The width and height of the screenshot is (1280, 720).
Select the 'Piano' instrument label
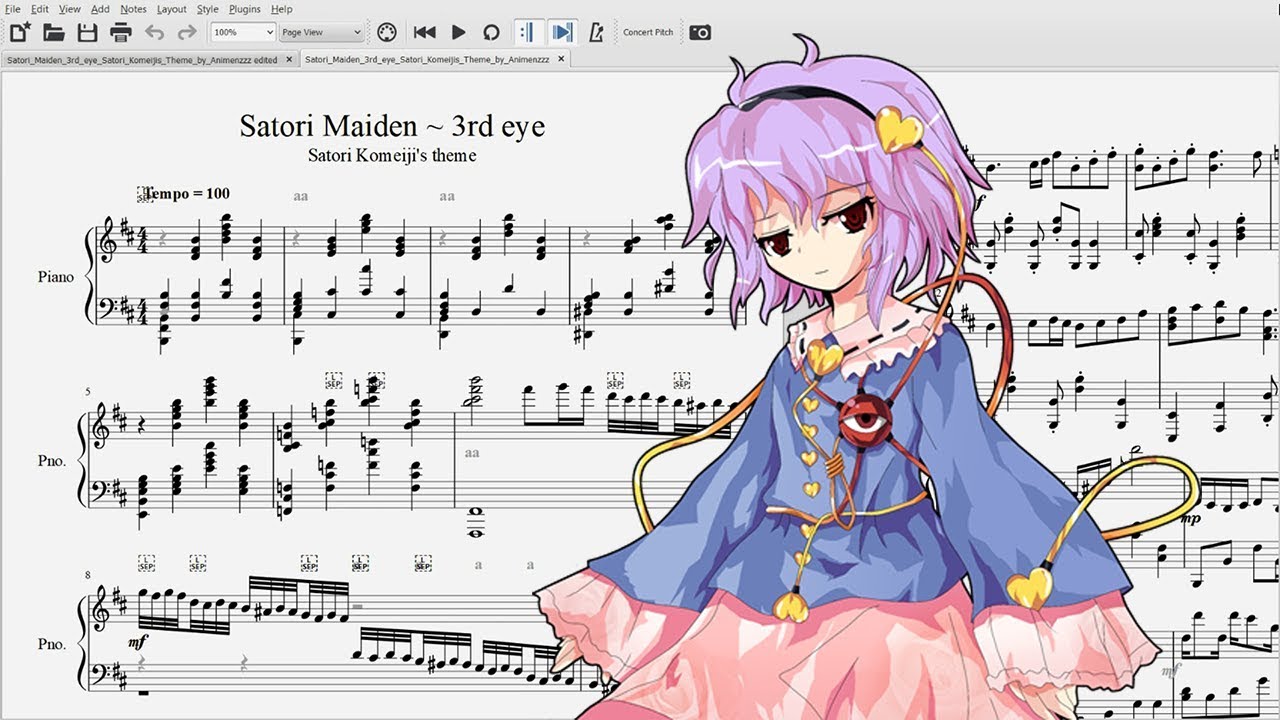click(56, 276)
